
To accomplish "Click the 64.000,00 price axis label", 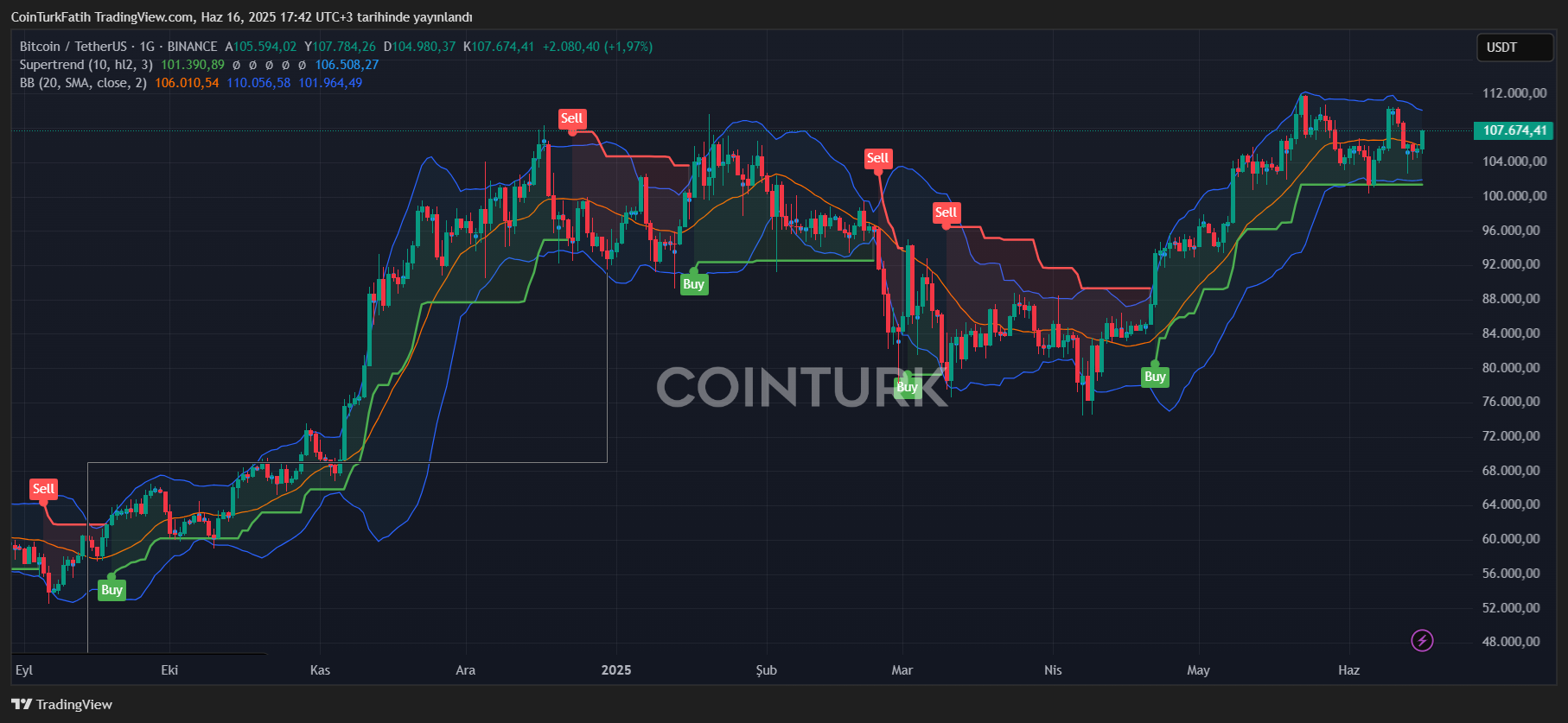I will tap(1511, 504).
